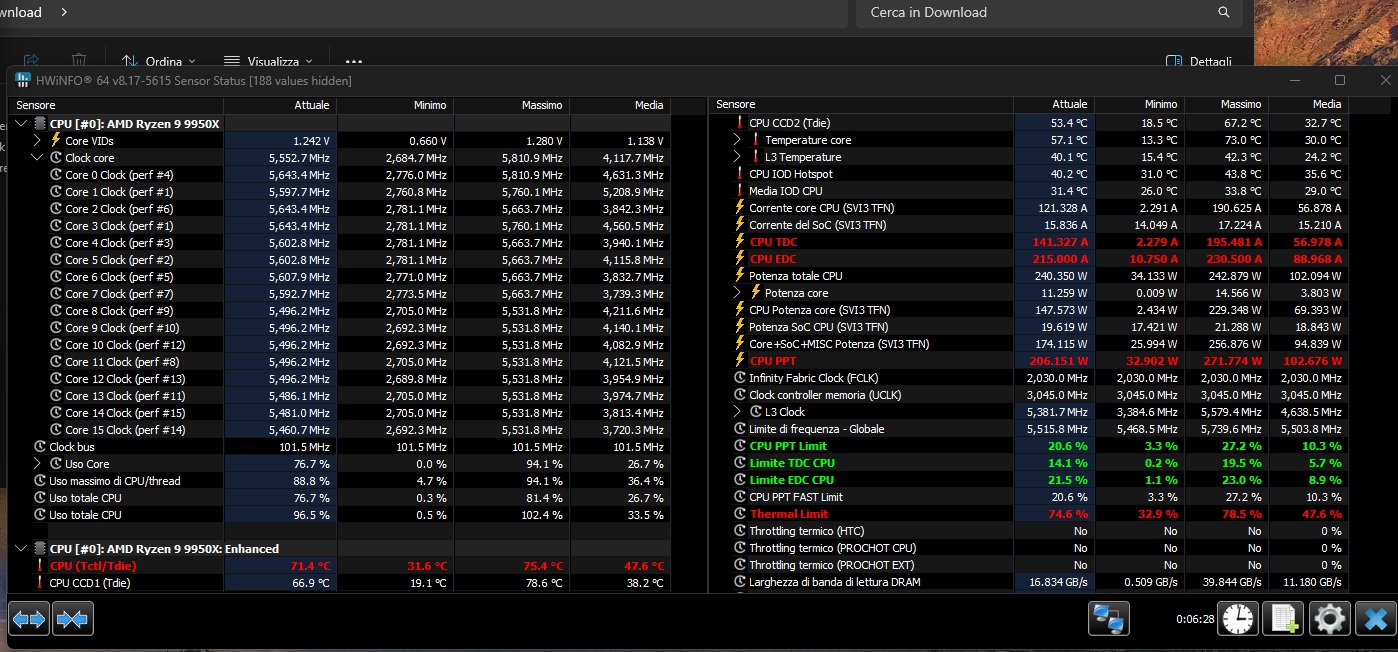Select the Core+SoC+MISC Potenza (SVI3 TFN) row
Screen dimensions: 1398x652
[x=1030, y=344]
